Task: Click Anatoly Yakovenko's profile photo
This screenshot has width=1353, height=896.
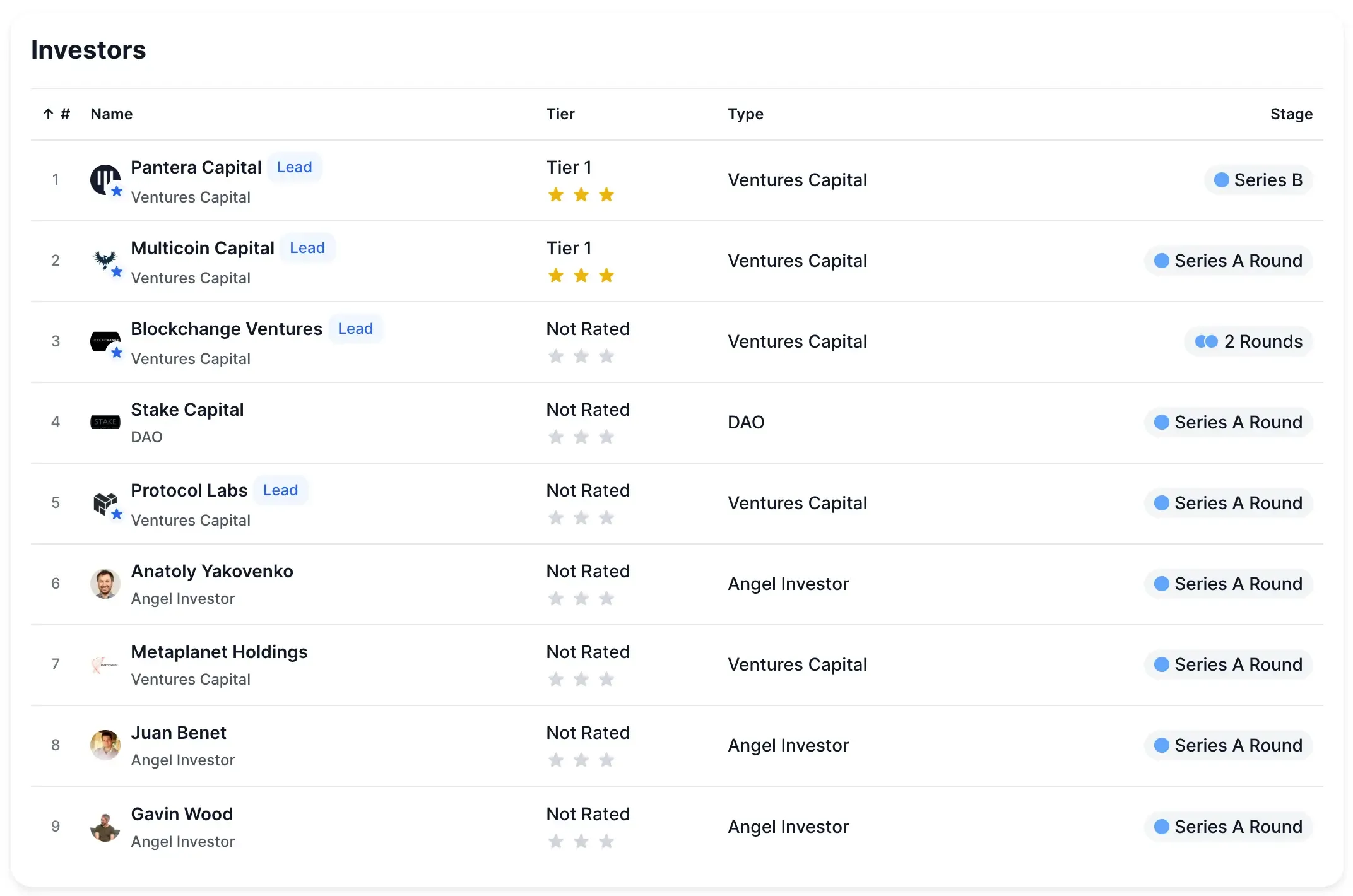Action: tap(105, 584)
